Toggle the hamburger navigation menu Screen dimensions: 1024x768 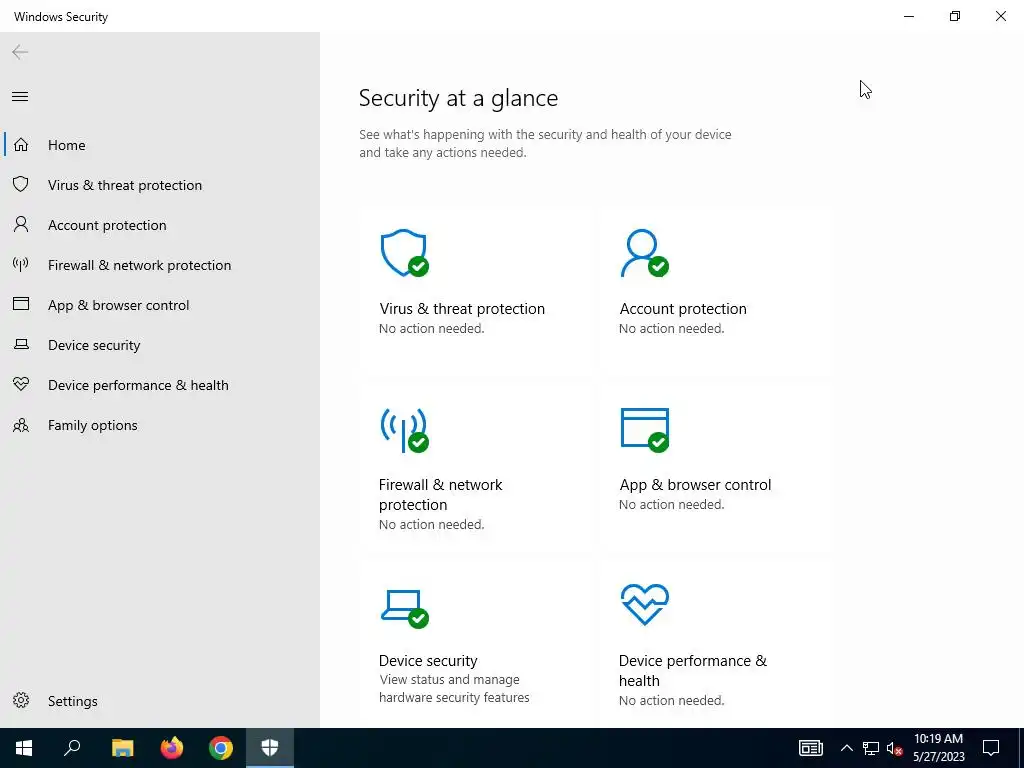pyautogui.click(x=20, y=97)
